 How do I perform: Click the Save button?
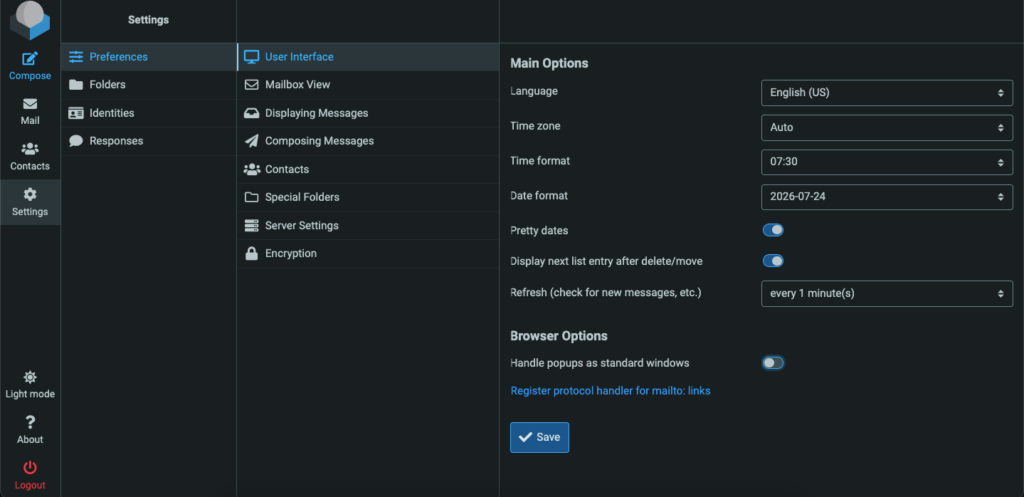(539, 438)
